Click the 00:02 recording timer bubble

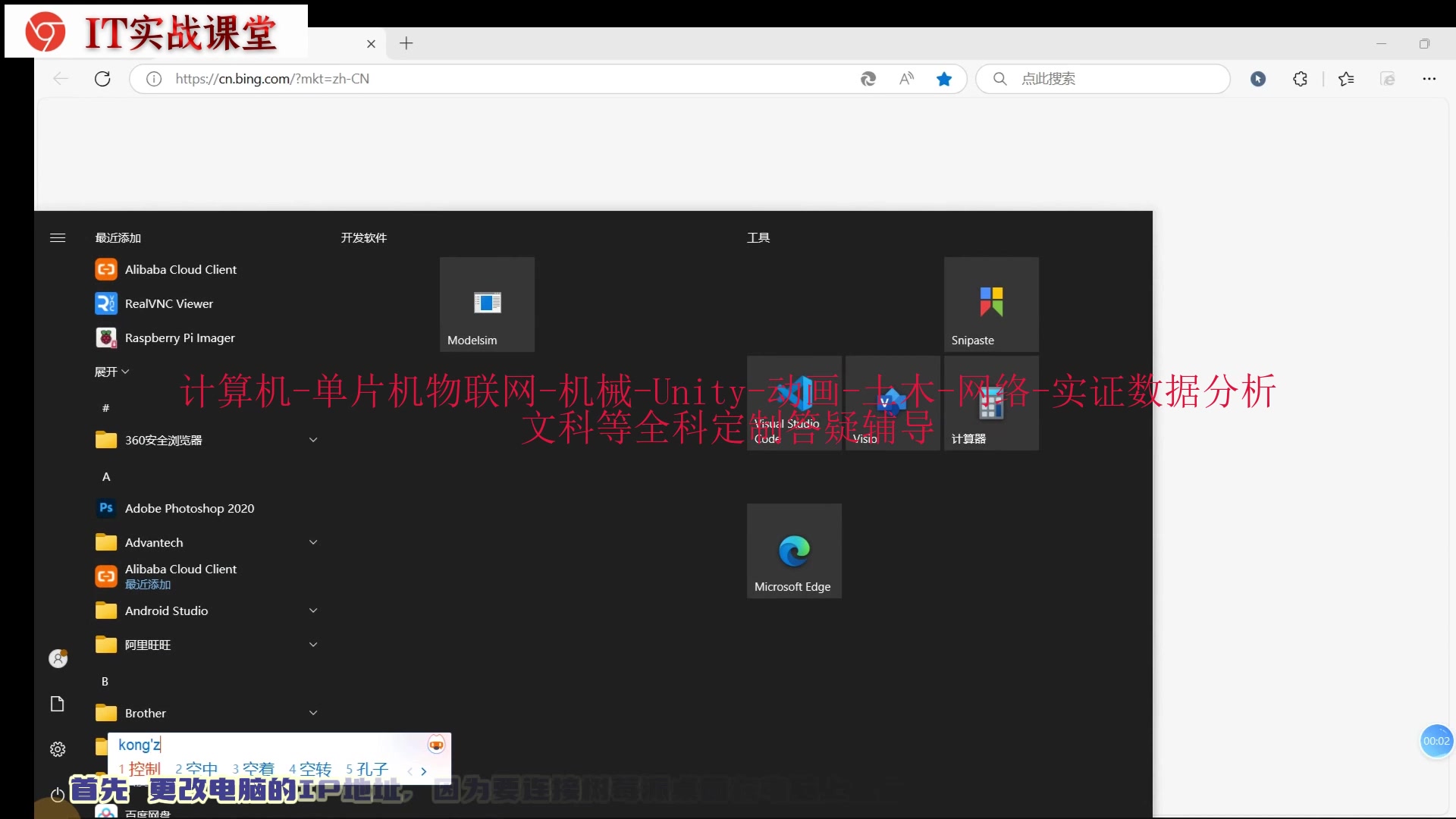[x=1436, y=741]
